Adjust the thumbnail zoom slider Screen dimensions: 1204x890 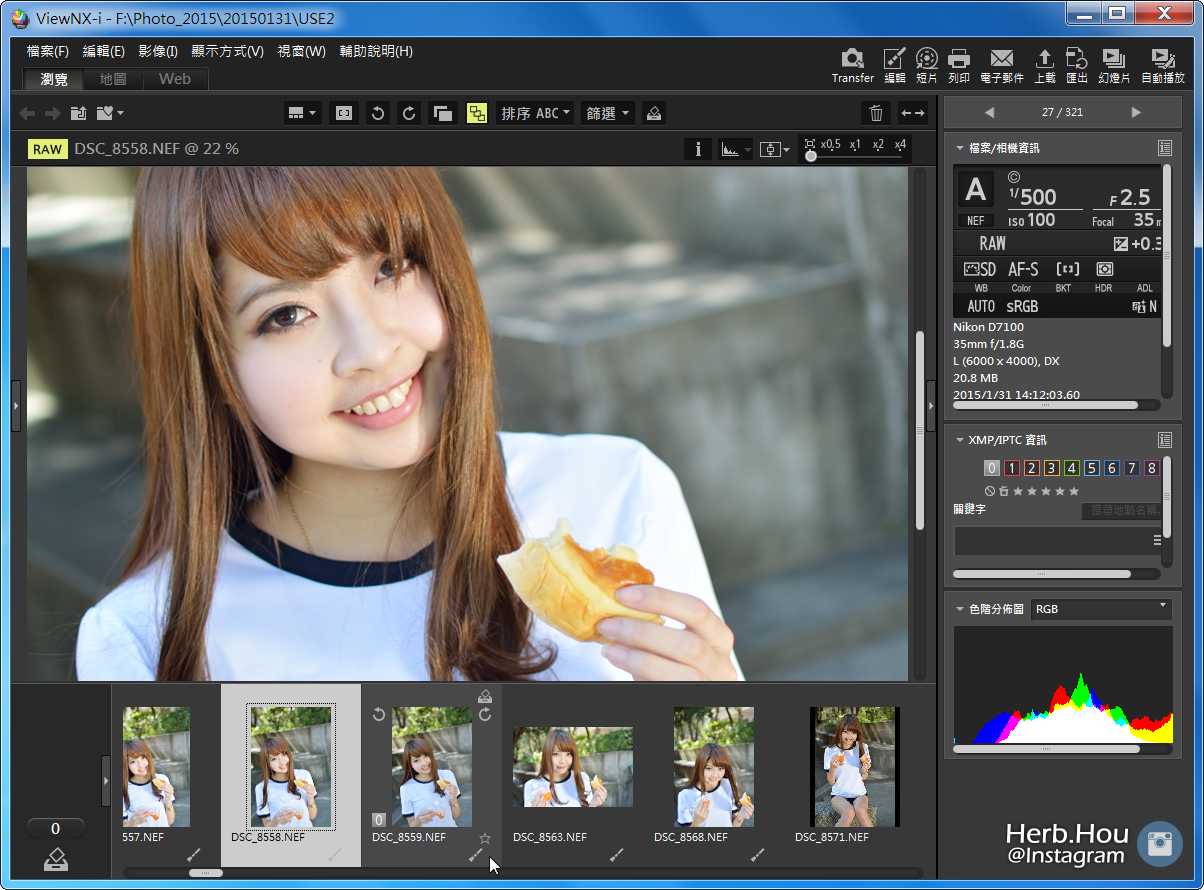pos(205,872)
